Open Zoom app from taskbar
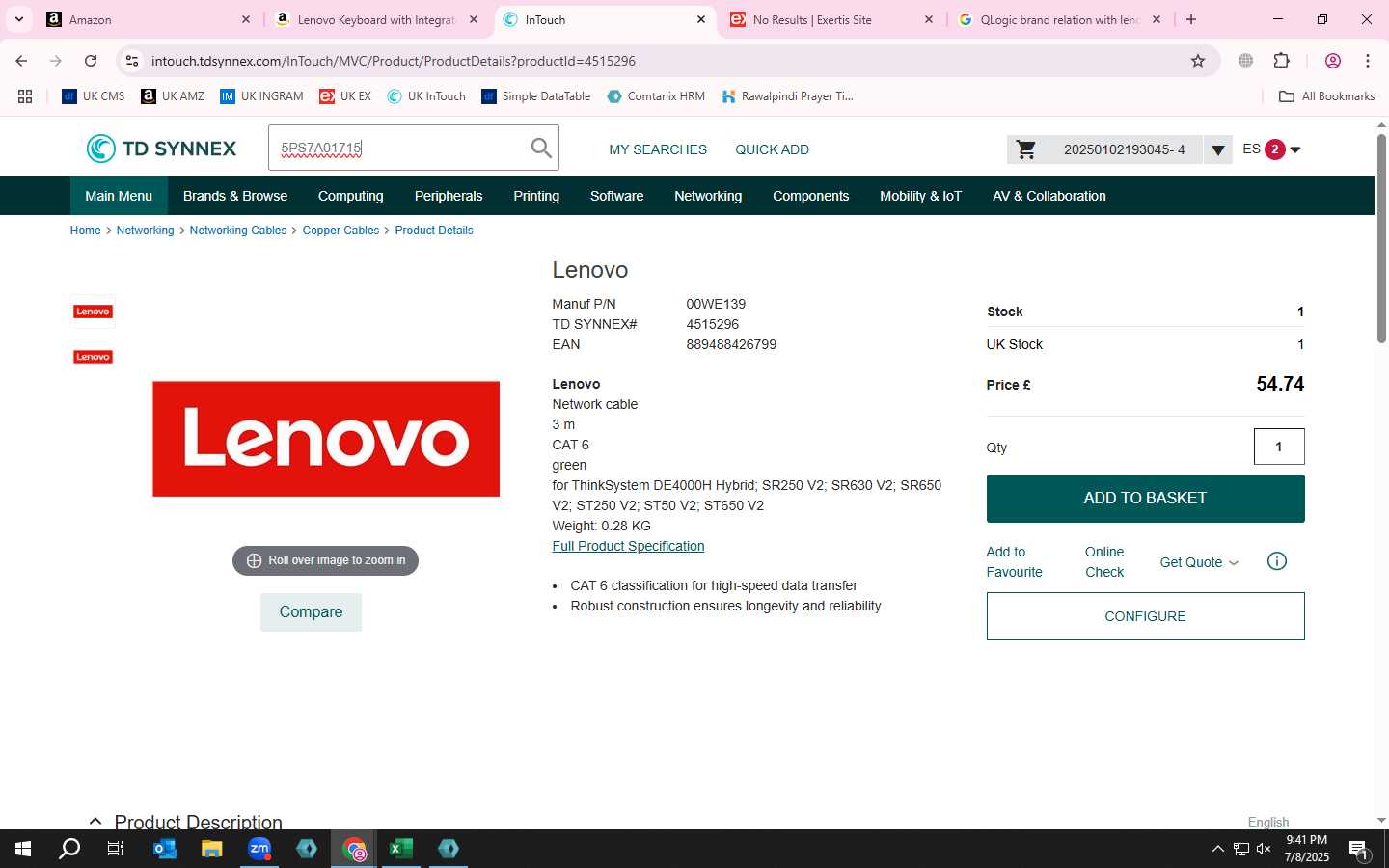Viewport: 1389px width, 868px height. [x=259, y=849]
